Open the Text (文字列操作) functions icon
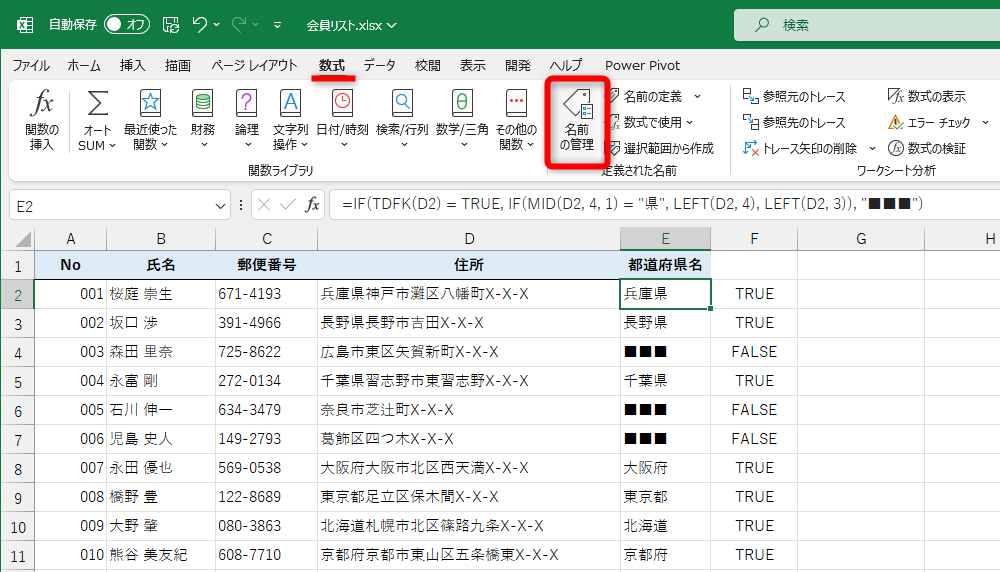Image resolution: width=1000 pixels, height=572 pixels. 290,120
